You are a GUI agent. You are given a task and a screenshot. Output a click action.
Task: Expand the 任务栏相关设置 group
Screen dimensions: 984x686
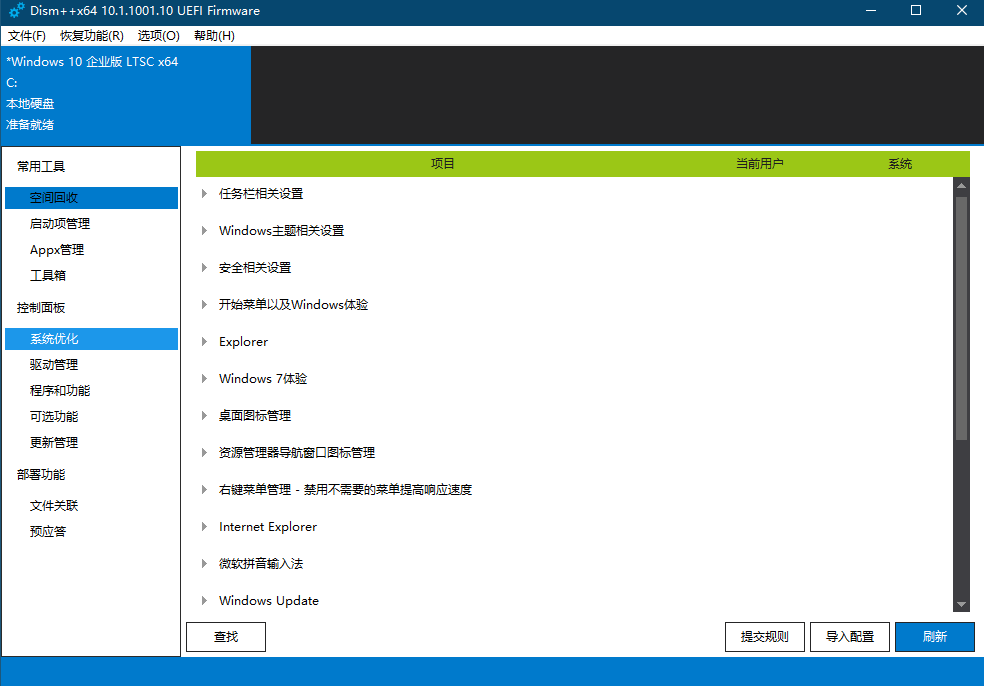[205, 194]
